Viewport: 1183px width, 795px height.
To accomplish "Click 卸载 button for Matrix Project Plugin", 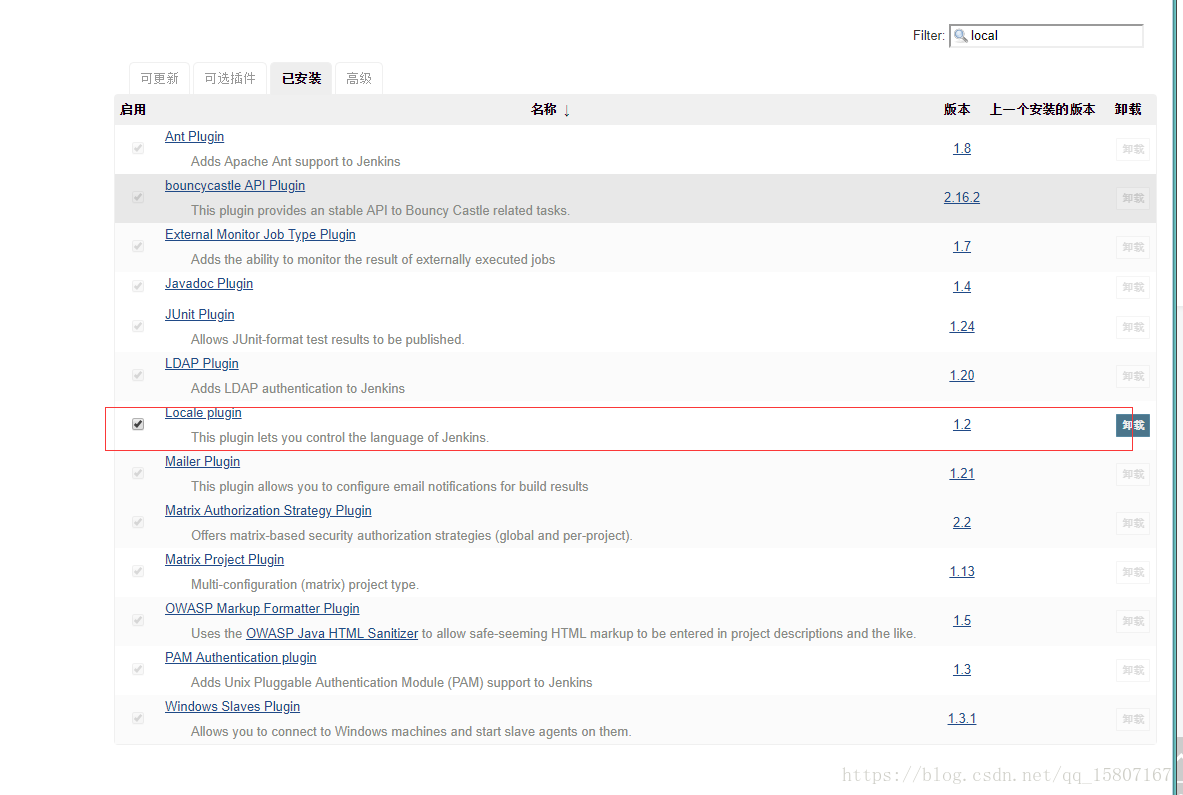I will pyautogui.click(x=1132, y=572).
